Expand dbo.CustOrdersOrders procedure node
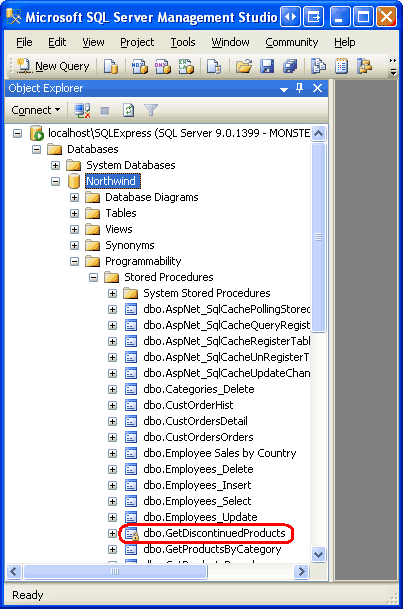 coord(113,437)
